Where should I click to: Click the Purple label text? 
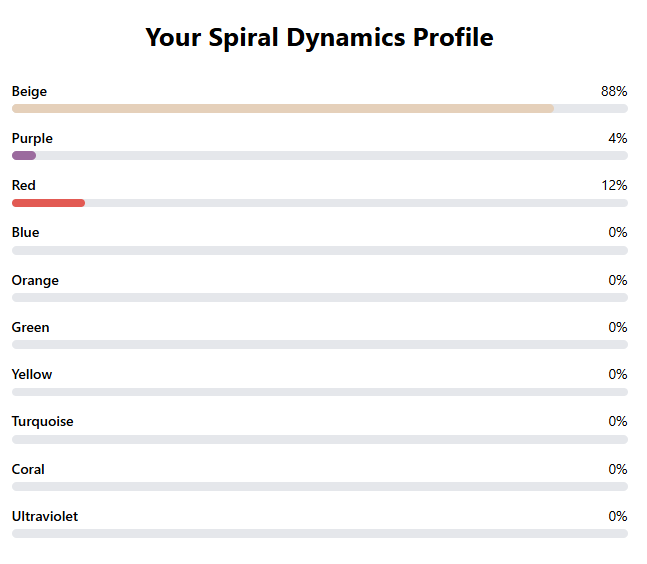click(x=32, y=138)
